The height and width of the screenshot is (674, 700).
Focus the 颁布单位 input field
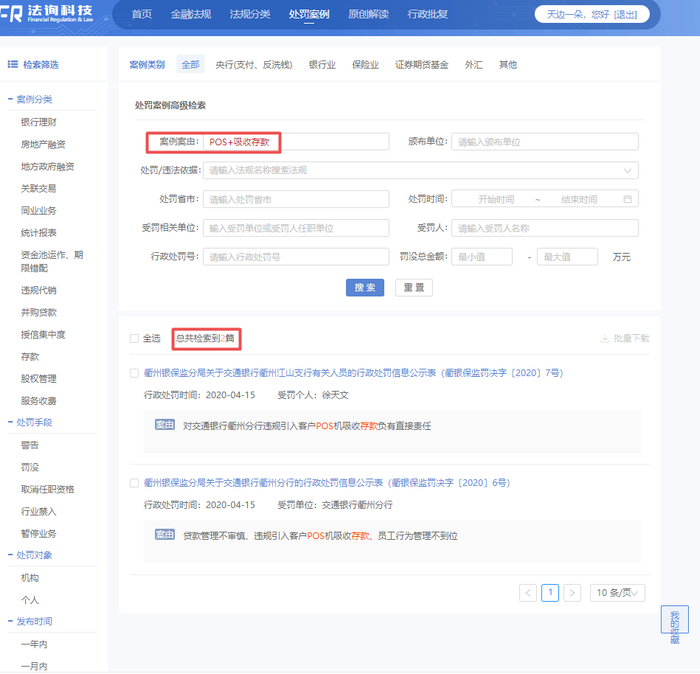click(545, 142)
